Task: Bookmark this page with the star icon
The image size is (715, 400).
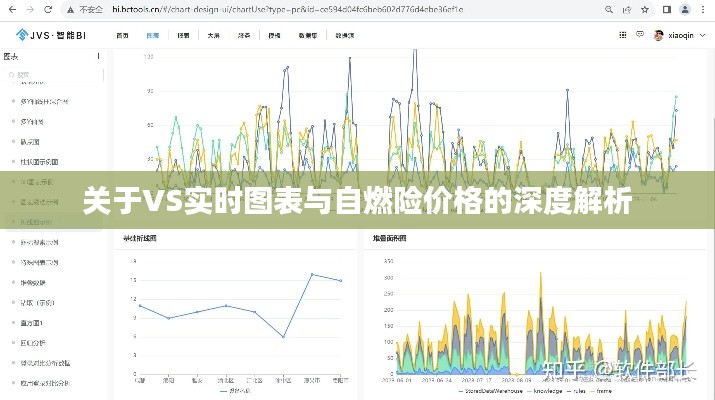Action: tap(645, 9)
